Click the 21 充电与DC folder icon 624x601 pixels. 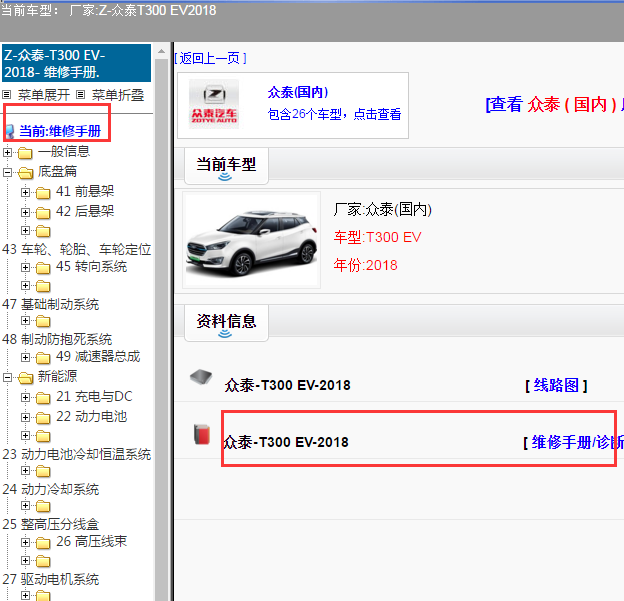pos(43,397)
